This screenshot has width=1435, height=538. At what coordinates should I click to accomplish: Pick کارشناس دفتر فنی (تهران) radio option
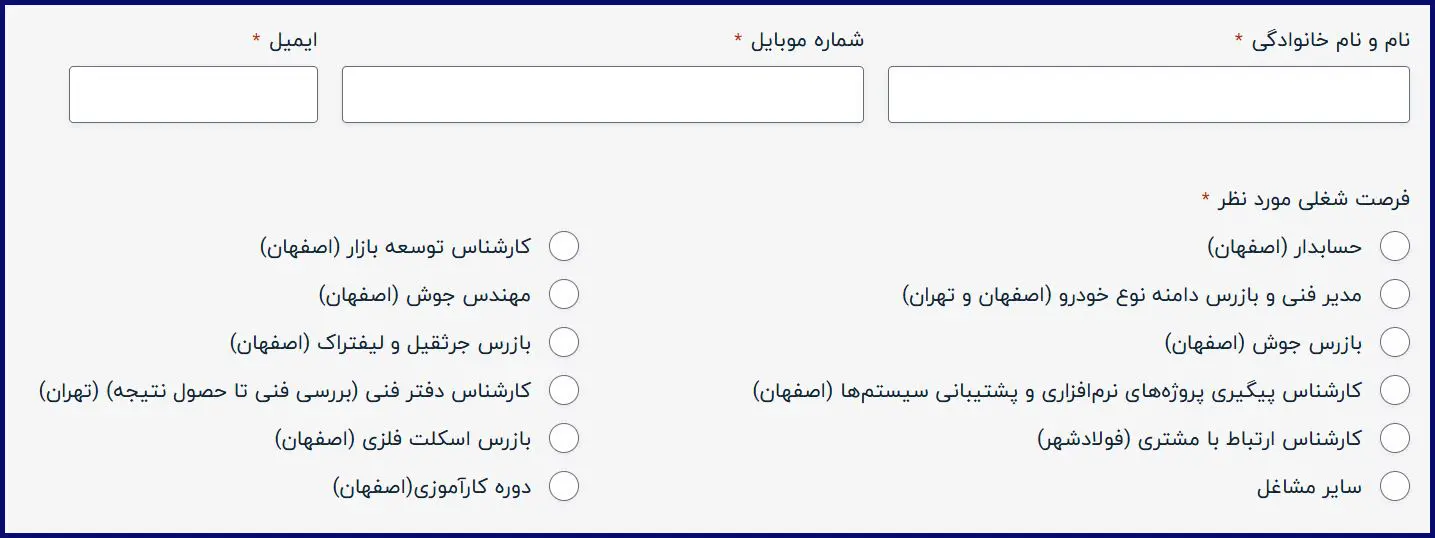(564, 390)
